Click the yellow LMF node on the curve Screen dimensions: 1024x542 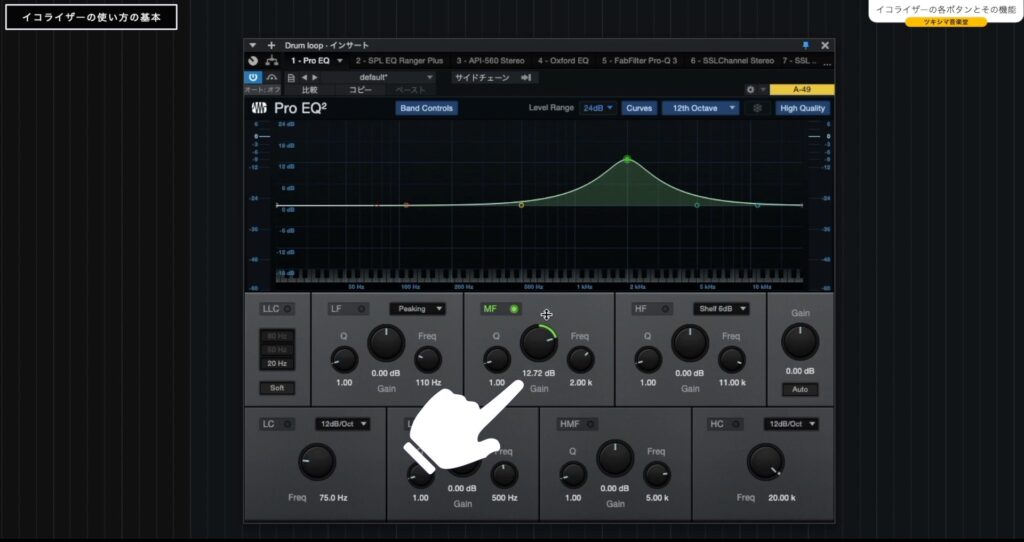521,205
